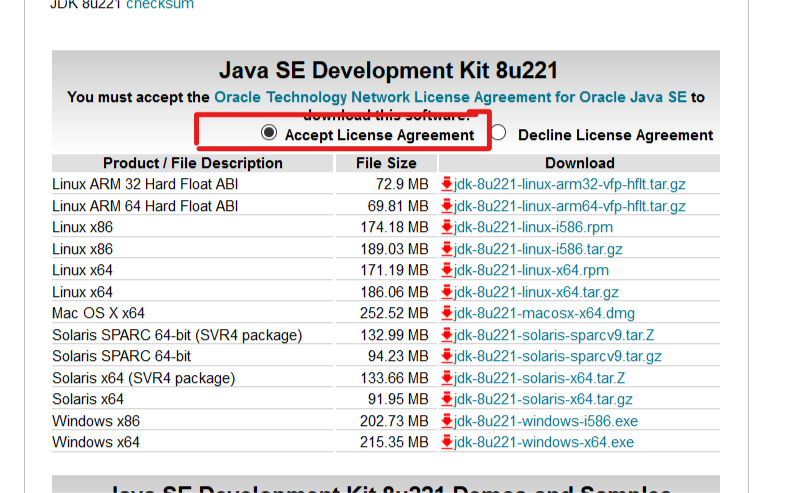Download jdk-8u221-linux-x64.tar.gz
Image resolution: width=799 pixels, height=493 pixels.
click(x=536, y=292)
